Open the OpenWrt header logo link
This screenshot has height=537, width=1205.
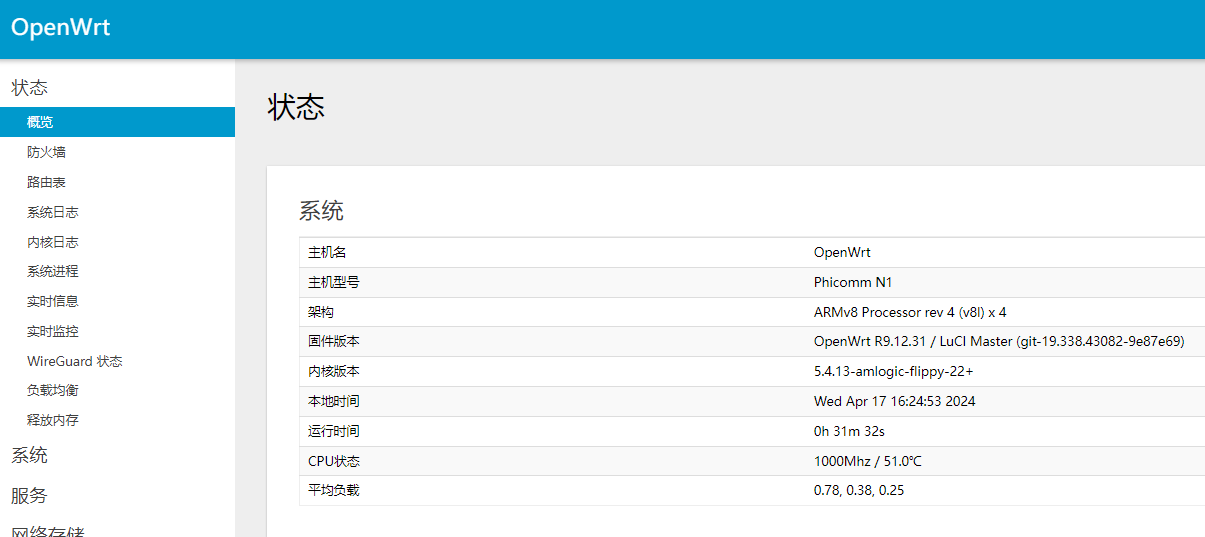click(60, 28)
